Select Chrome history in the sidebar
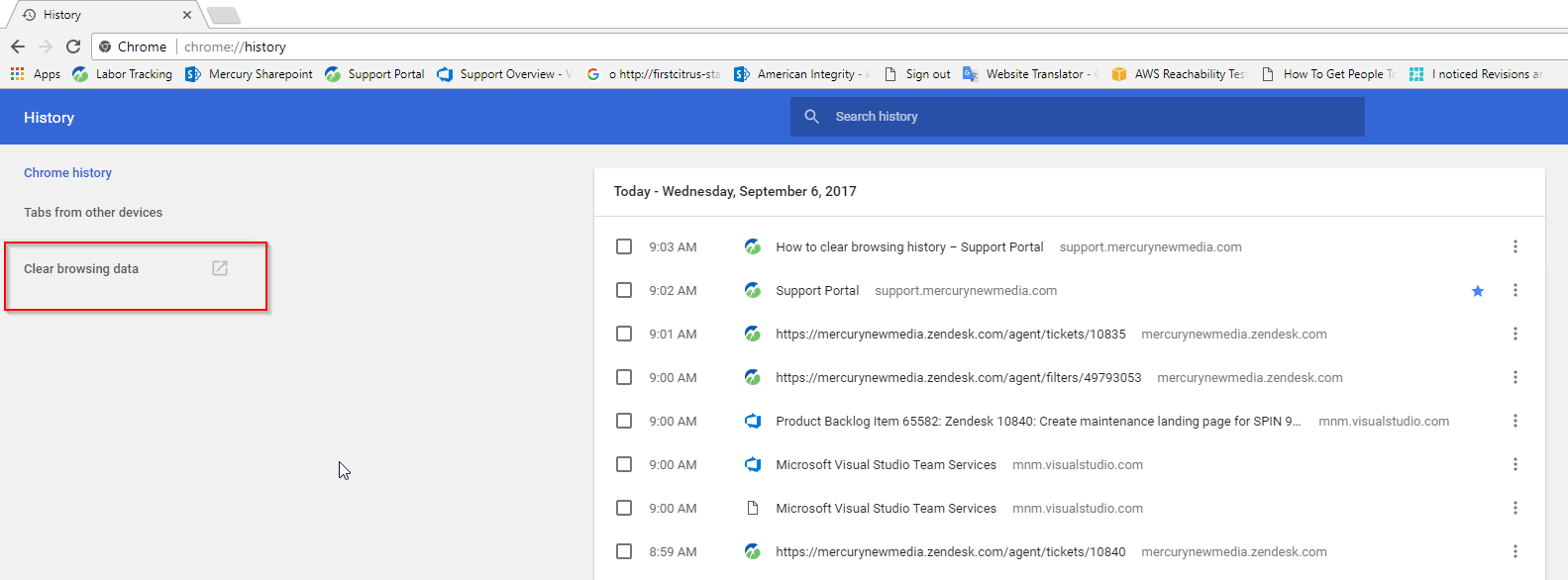Viewport: 1568px width, 580px height. click(x=67, y=172)
